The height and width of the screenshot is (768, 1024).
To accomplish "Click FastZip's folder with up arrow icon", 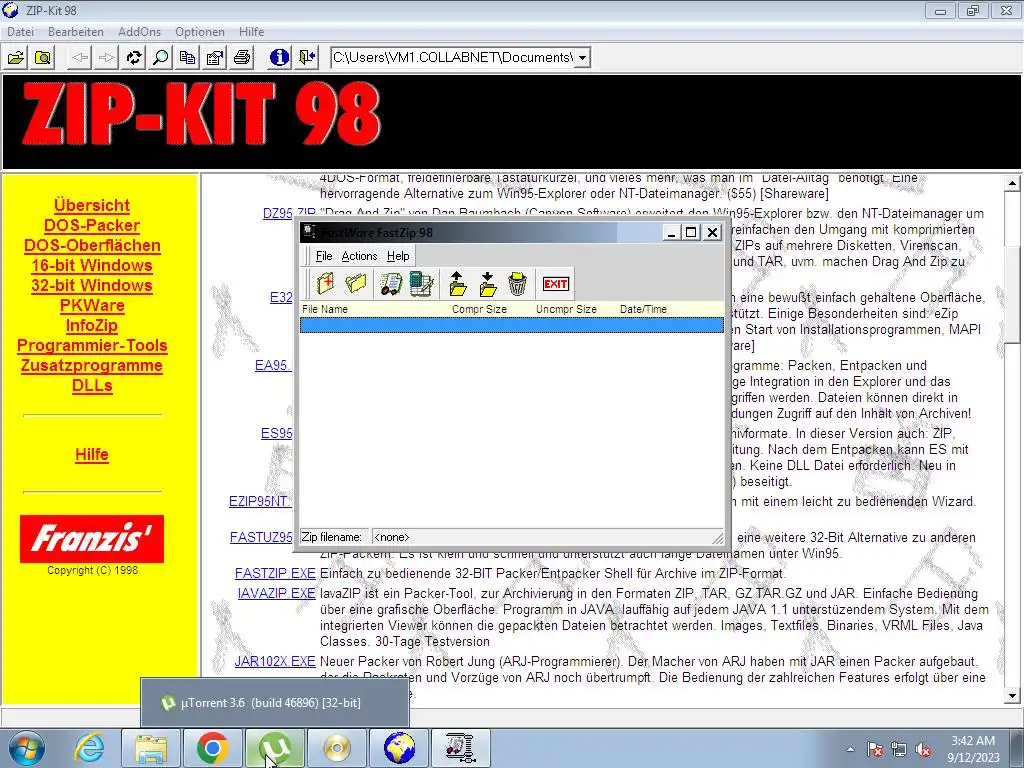I will [x=458, y=284].
